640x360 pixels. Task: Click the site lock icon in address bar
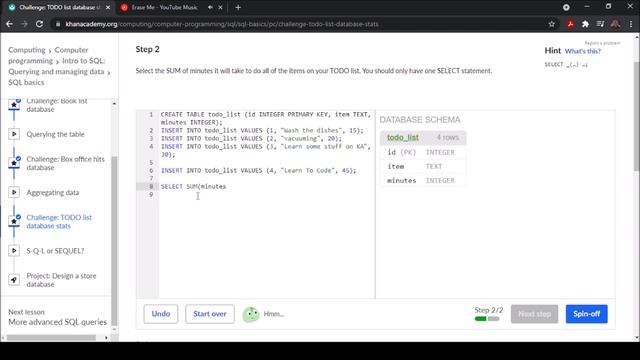click(58, 24)
